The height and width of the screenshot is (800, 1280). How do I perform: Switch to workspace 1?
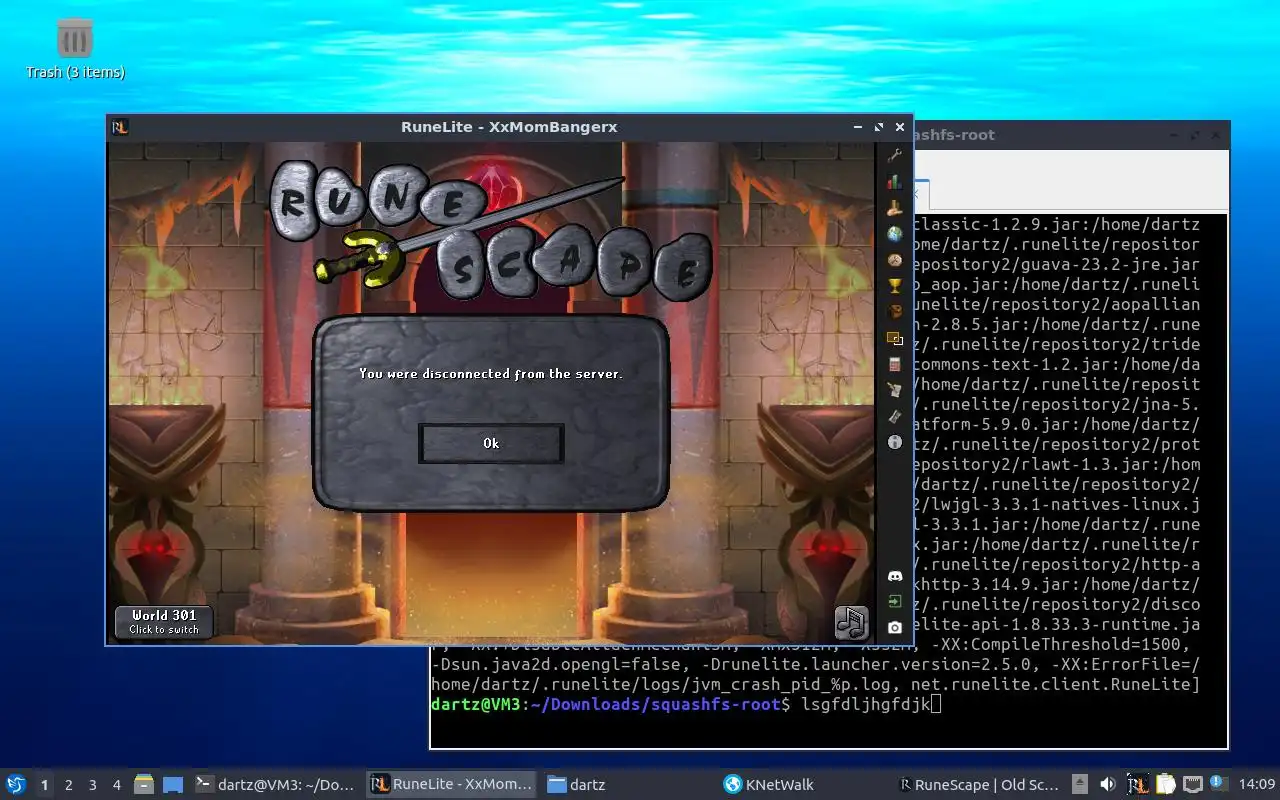44,785
